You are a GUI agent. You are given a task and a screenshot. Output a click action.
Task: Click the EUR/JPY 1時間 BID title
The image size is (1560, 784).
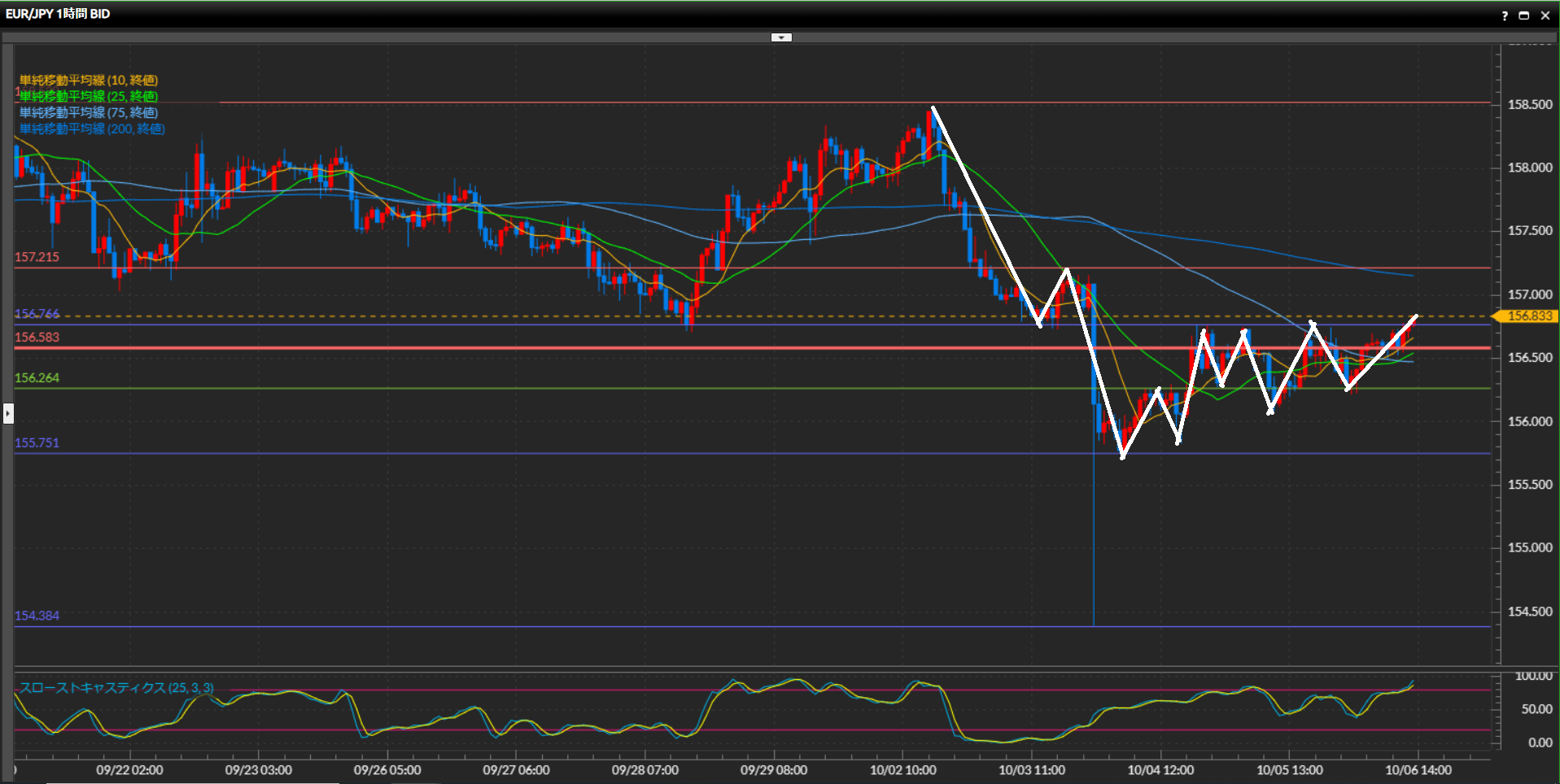coord(58,14)
